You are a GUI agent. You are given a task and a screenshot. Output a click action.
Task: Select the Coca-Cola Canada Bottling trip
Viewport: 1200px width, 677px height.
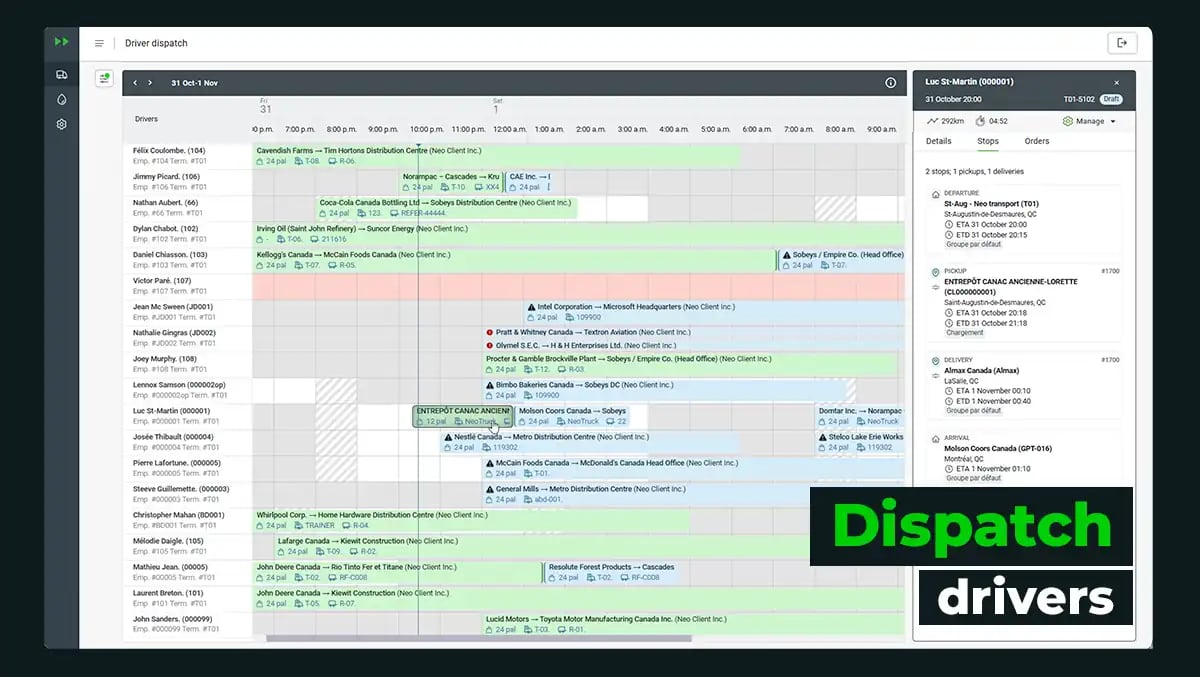pyautogui.click(x=447, y=208)
